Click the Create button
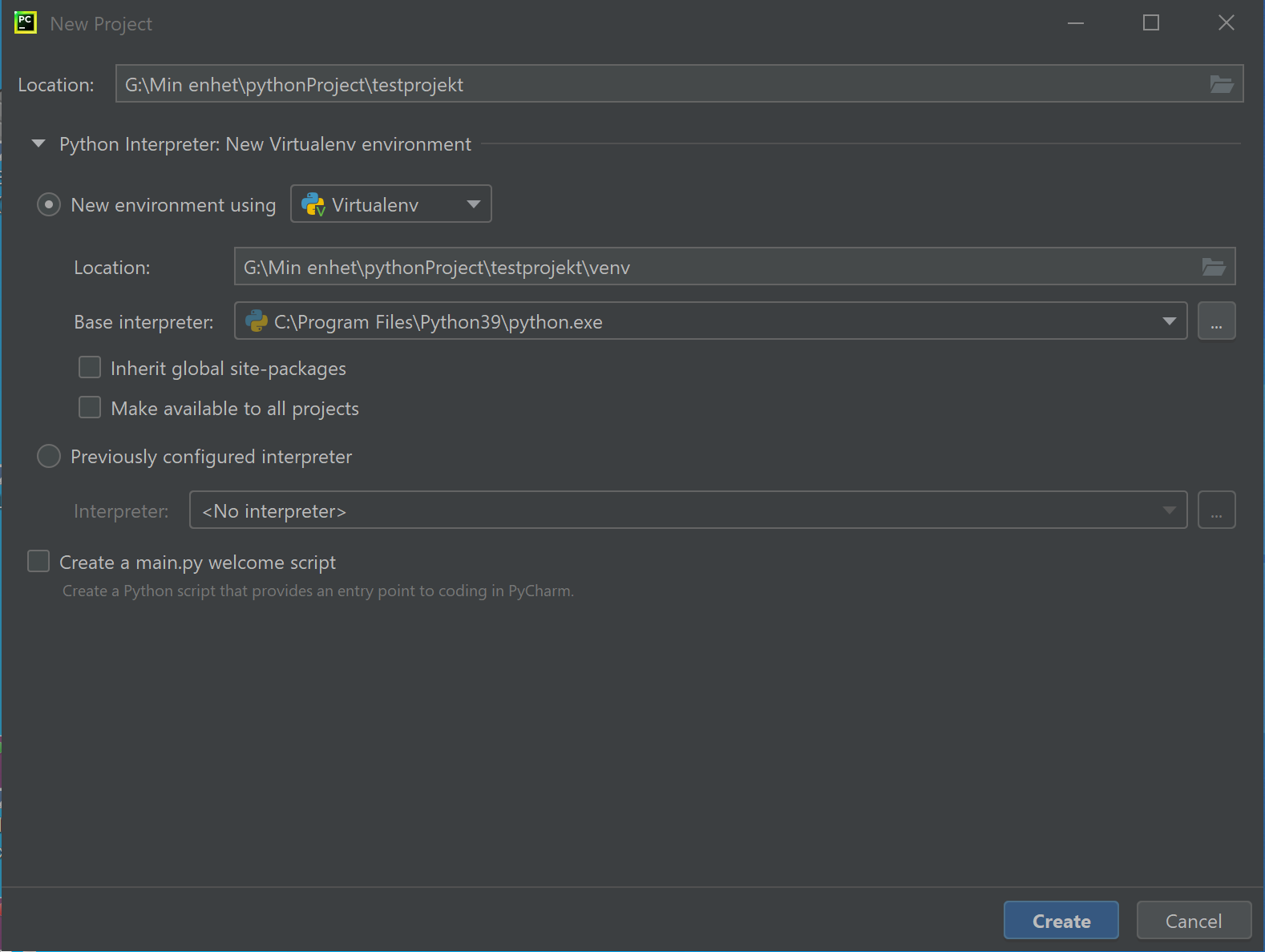The width and height of the screenshot is (1265, 952). [1061, 921]
